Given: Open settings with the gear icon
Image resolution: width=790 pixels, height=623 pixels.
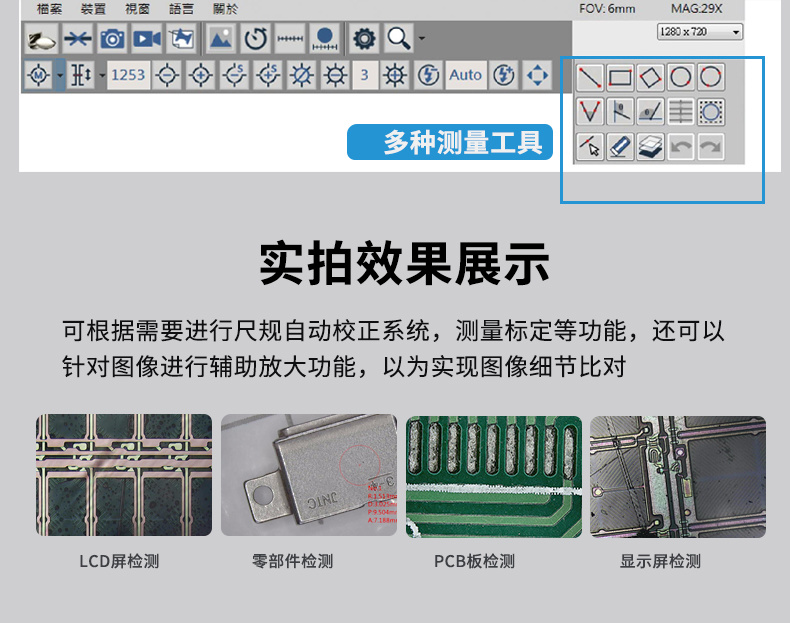Looking at the screenshot, I should (x=364, y=38).
